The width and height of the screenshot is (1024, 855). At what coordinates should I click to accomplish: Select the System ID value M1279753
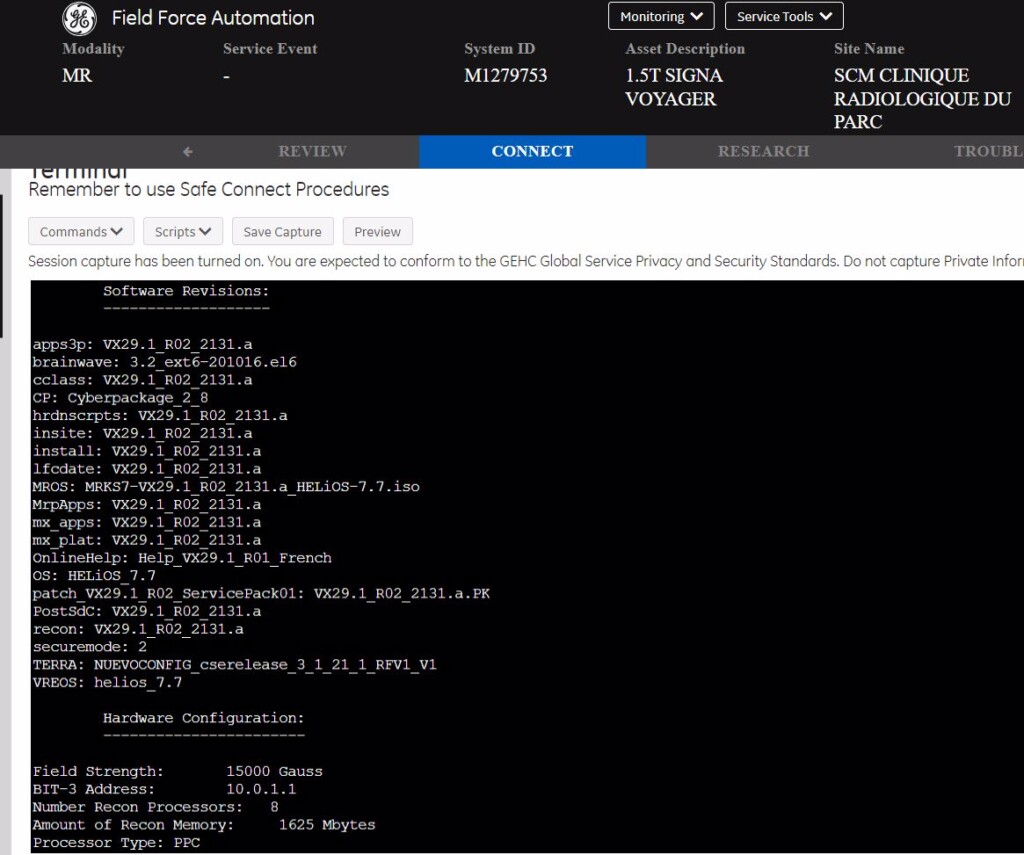[x=505, y=76]
